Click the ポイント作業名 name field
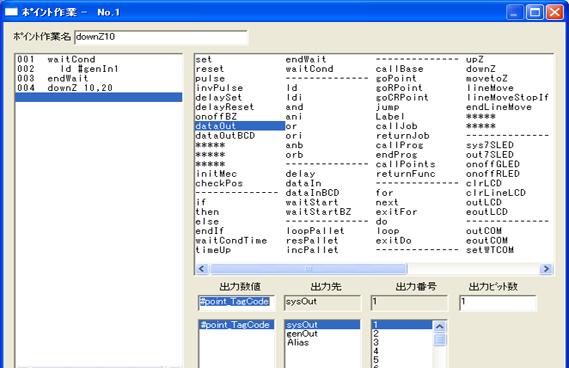The image size is (569, 368). click(x=161, y=37)
